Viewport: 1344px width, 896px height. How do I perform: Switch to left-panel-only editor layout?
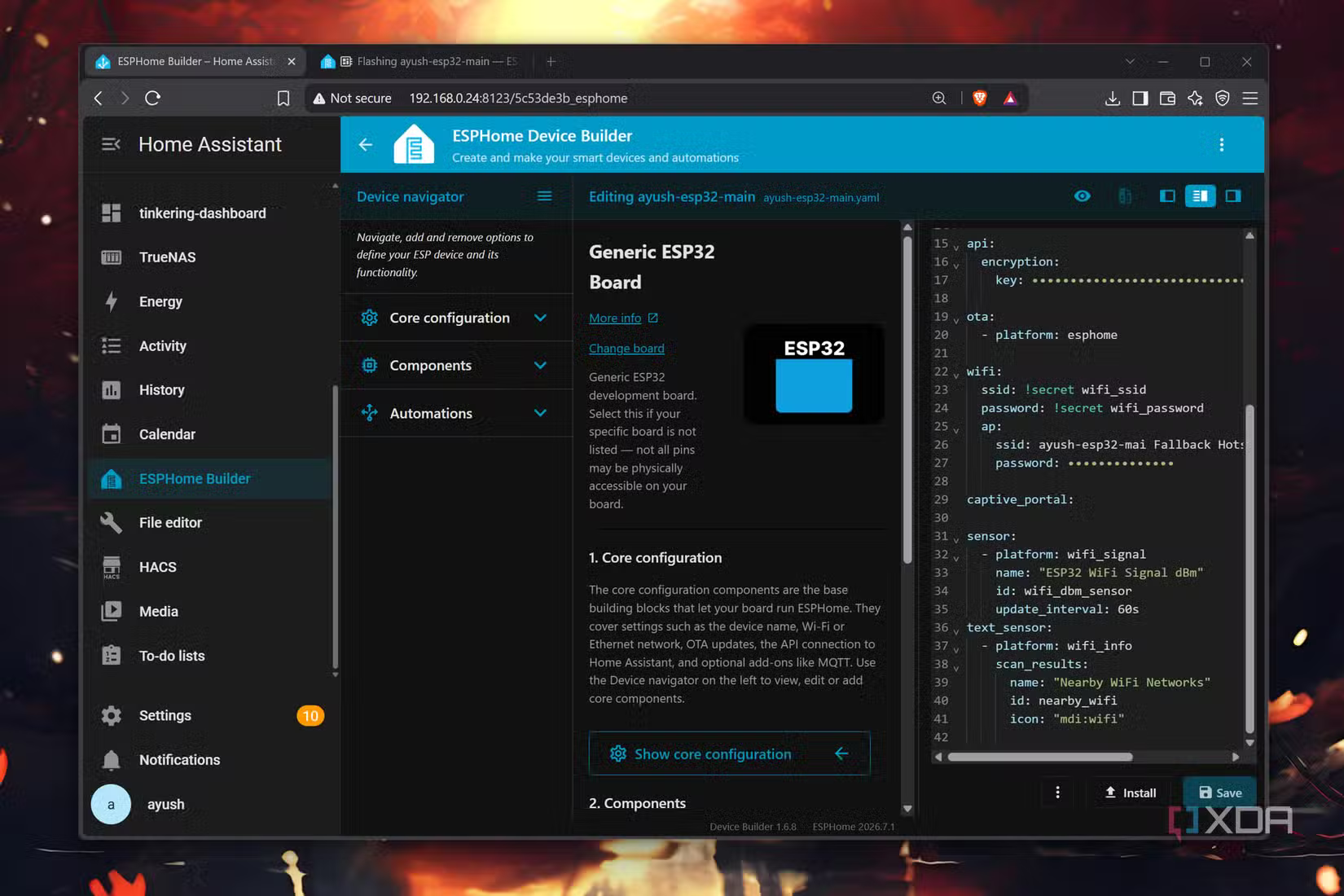coord(1167,196)
